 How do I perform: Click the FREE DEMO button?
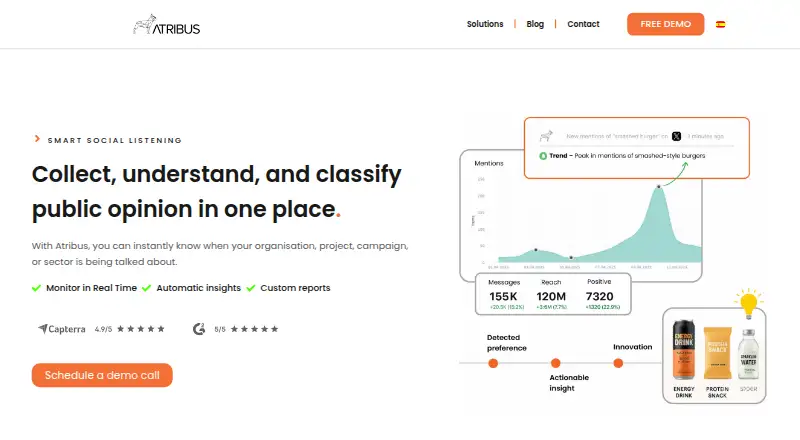pyautogui.click(x=665, y=24)
